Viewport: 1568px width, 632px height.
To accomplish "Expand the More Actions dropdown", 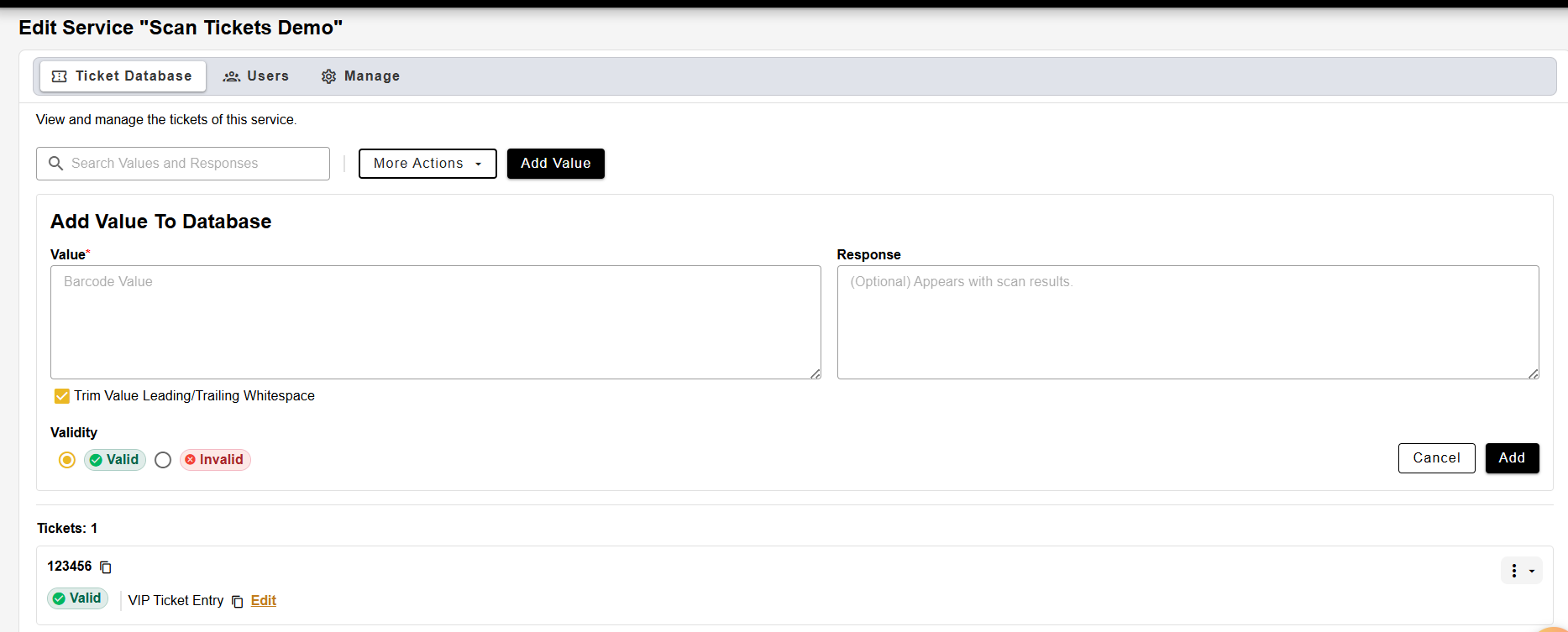I will (427, 164).
